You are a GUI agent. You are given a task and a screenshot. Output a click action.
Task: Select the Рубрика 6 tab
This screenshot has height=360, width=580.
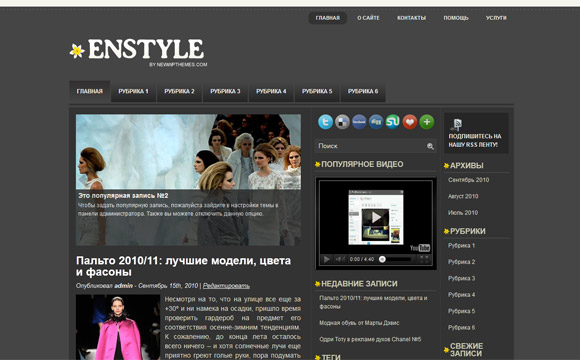tap(362, 91)
